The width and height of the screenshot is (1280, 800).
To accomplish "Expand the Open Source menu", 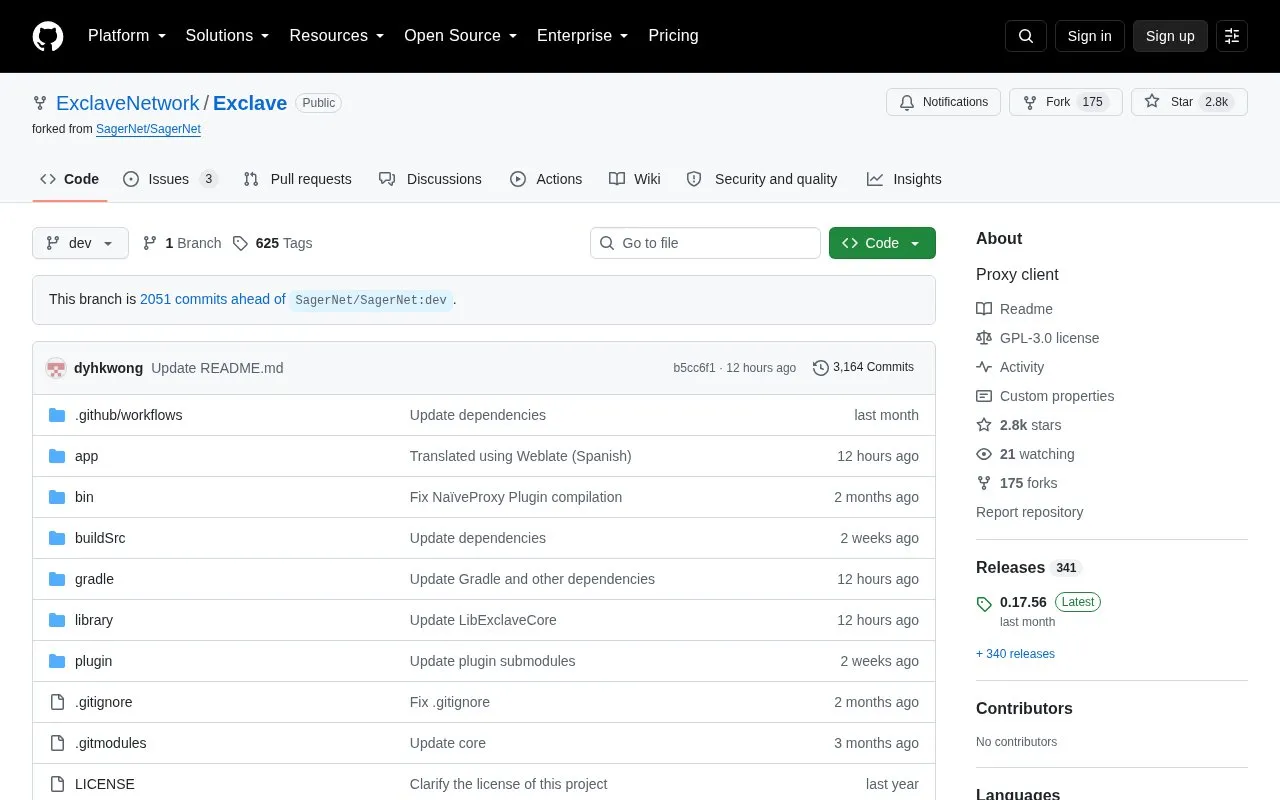I will [x=461, y=36].
